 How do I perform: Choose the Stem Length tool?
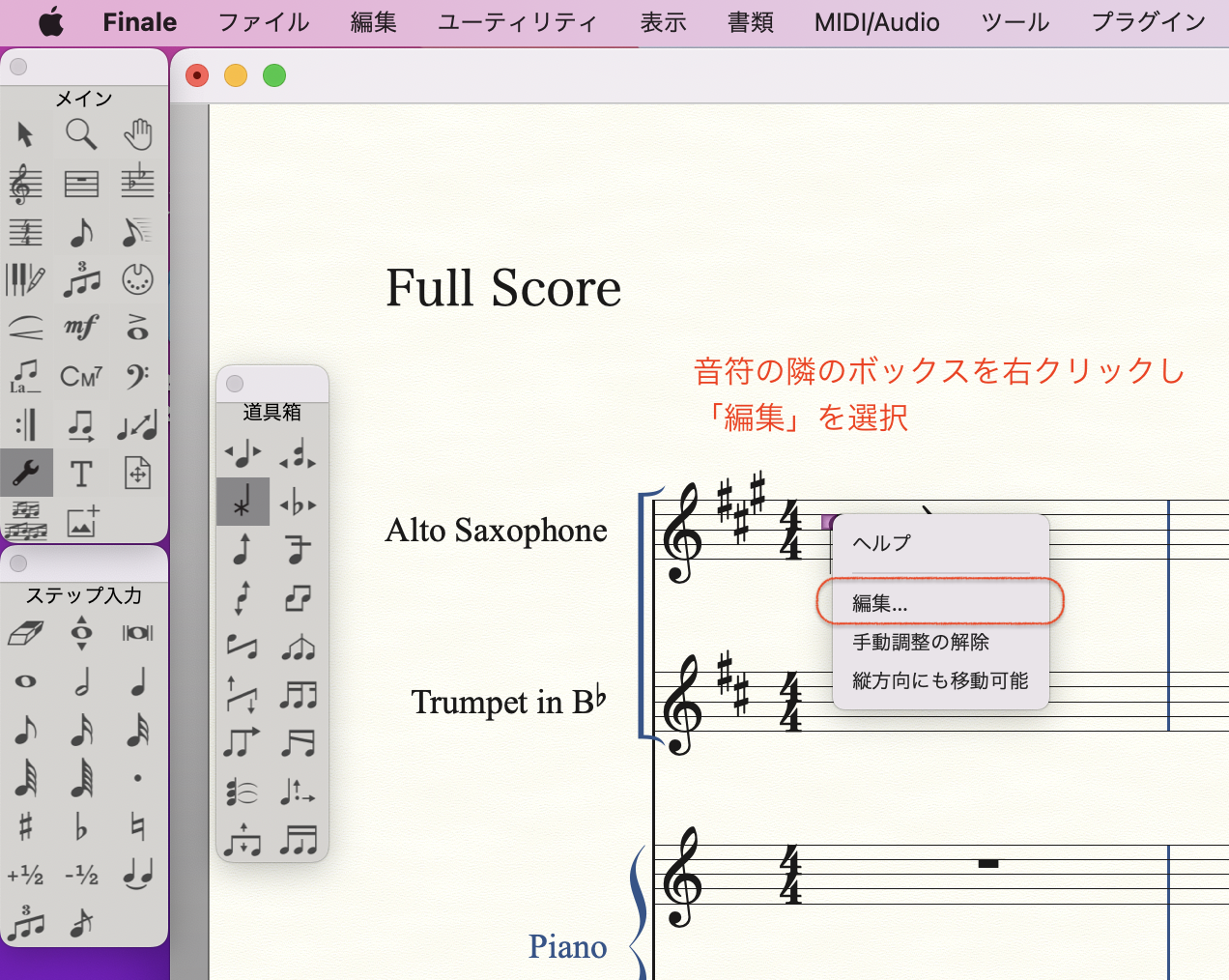(x=243, y=551)
